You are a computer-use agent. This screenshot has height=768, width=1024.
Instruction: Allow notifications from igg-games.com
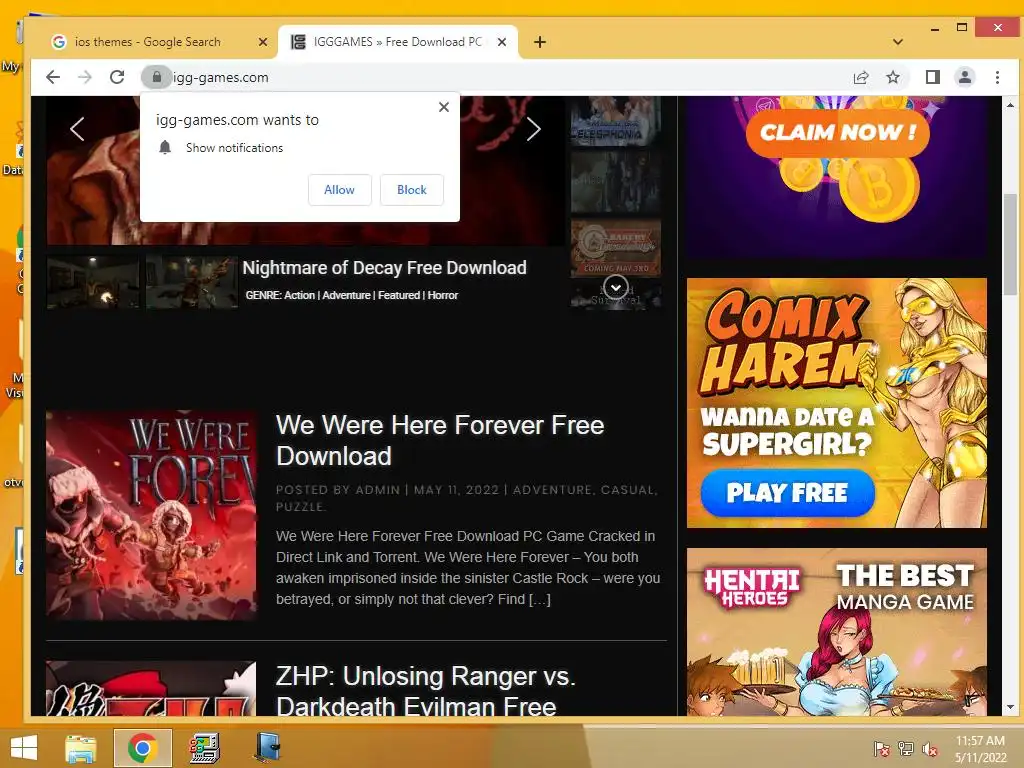click(x=340, y=190)
